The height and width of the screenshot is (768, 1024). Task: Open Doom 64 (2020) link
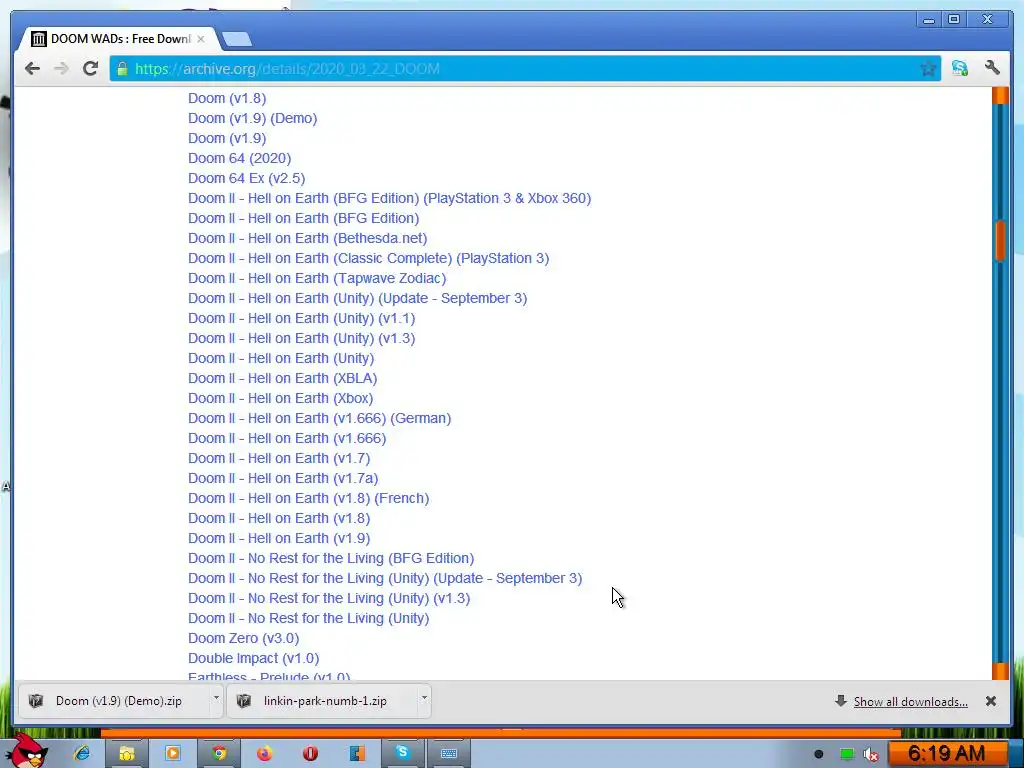(x=239, y=159)
